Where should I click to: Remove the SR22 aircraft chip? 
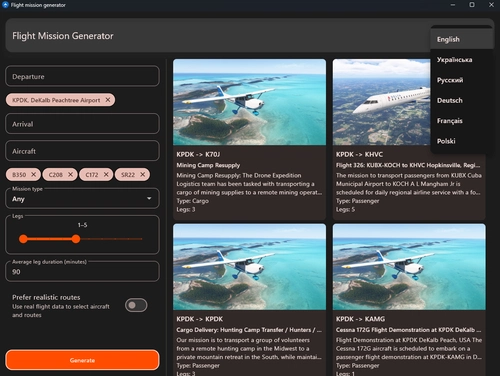(143, 174)
